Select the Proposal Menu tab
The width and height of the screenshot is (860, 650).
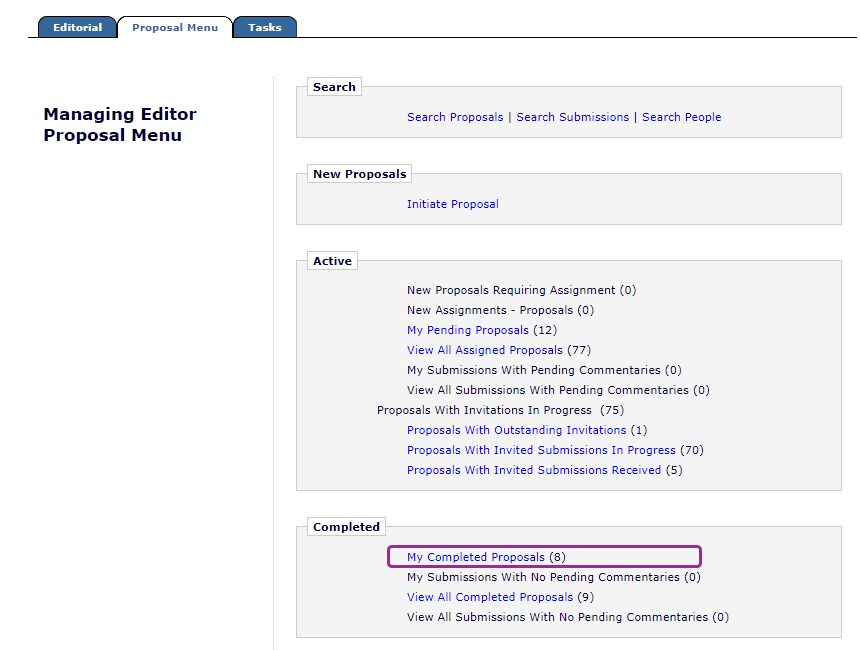pyautogui.click(x=175, y=28)
